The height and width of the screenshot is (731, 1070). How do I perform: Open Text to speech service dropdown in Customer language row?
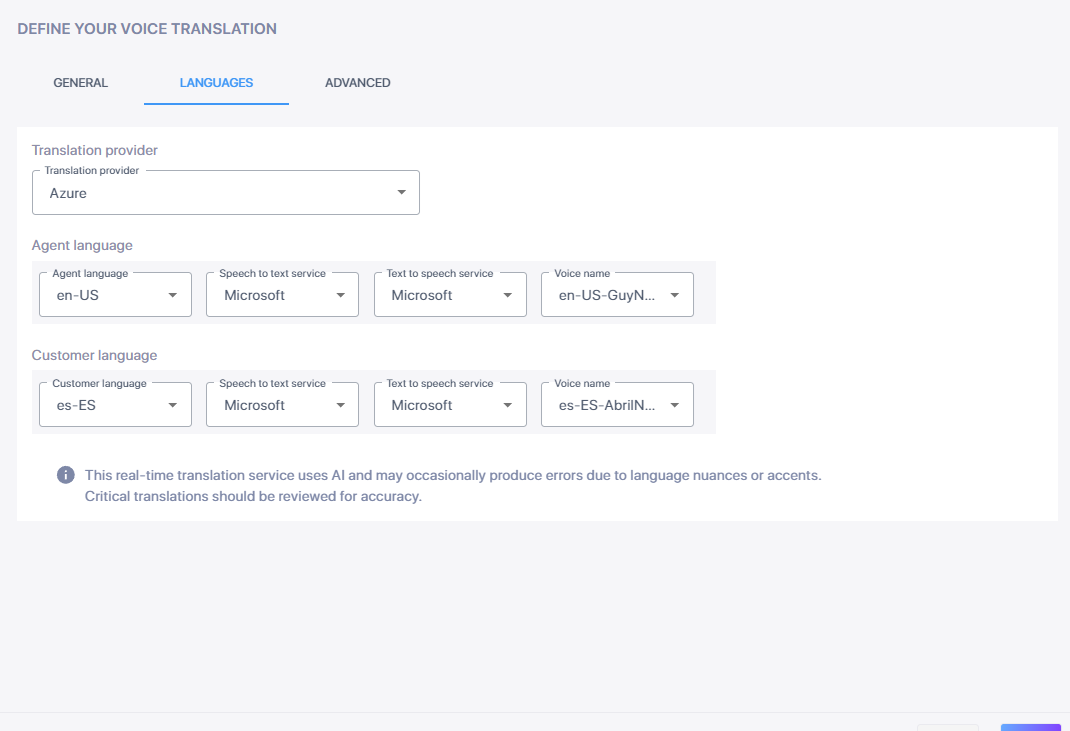pyautogui.click(x=450, y=405)
